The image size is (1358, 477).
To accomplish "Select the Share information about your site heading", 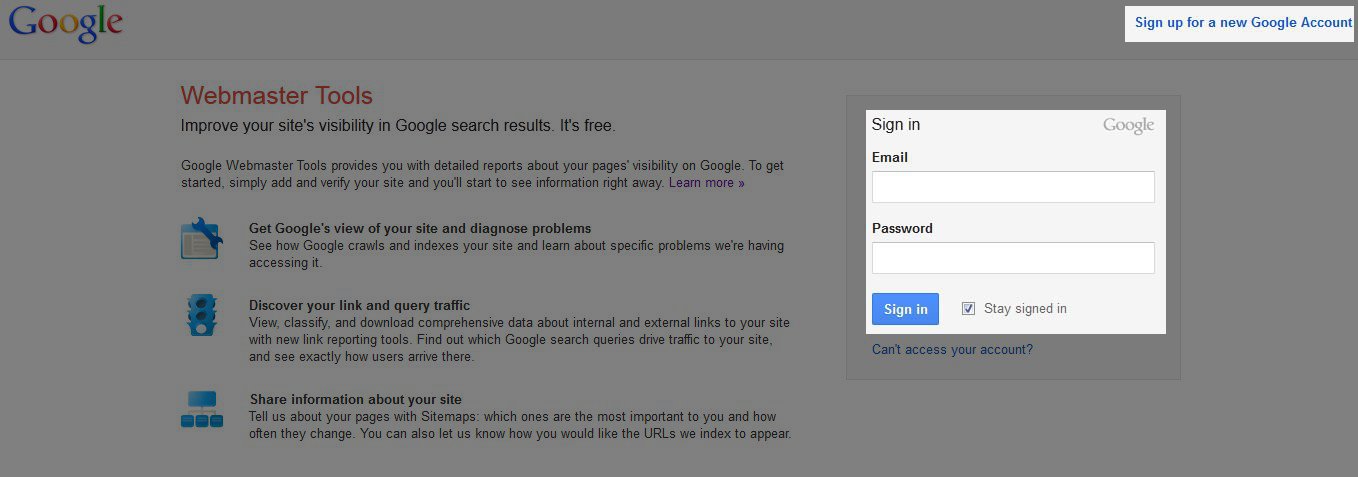I will click(355, 399).
